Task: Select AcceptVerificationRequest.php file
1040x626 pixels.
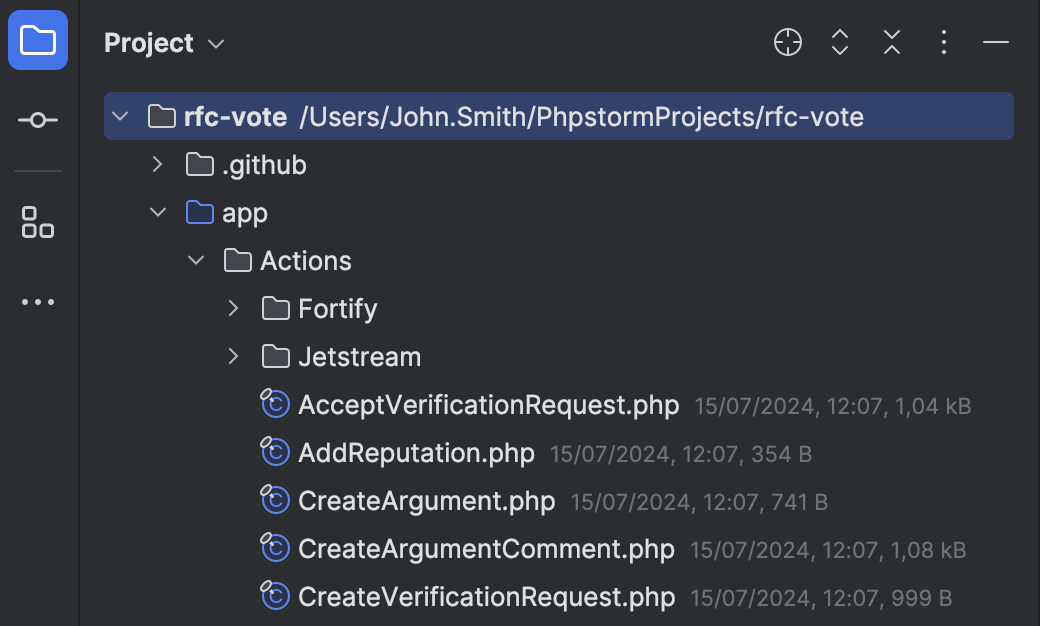Action: (x=488, y=405)
